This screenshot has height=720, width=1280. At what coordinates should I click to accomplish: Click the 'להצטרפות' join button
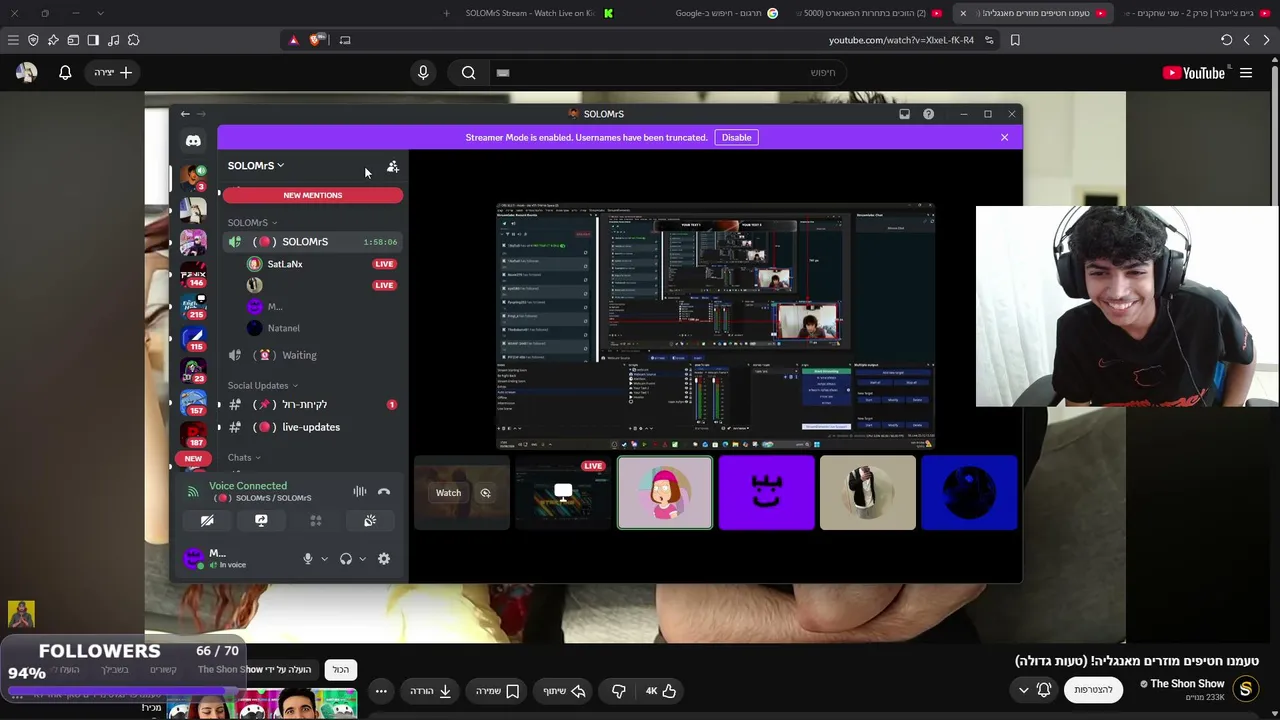pos(1093,690)
